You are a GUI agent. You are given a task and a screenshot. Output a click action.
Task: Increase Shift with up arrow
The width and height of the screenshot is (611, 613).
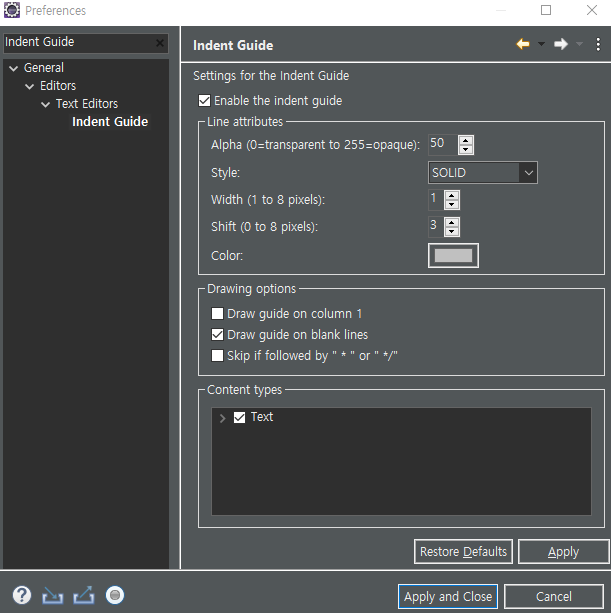coord(452,222)
